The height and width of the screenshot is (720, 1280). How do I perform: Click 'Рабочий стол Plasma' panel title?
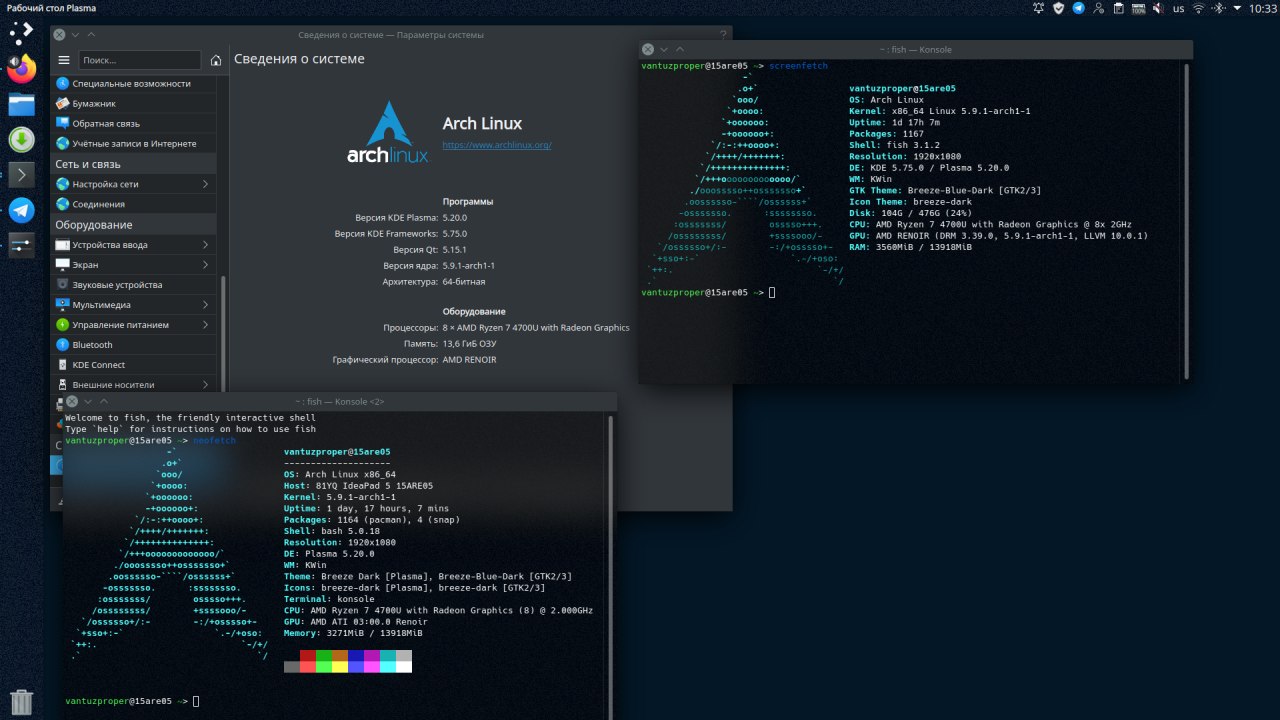click(51, 8)
